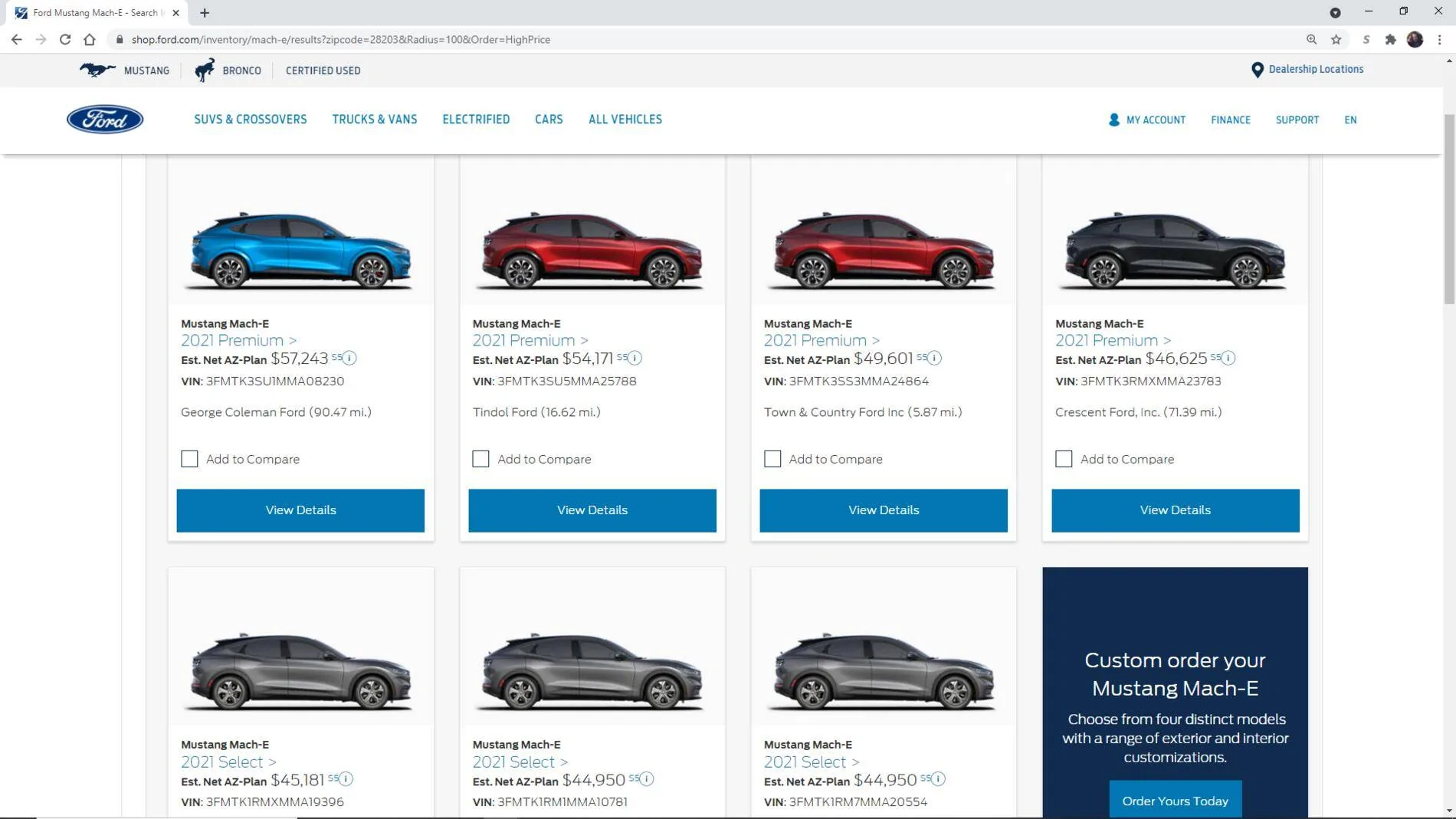Screen dimensions: 1456x819
Task: Reload the current page
Action: click(65, 39)
